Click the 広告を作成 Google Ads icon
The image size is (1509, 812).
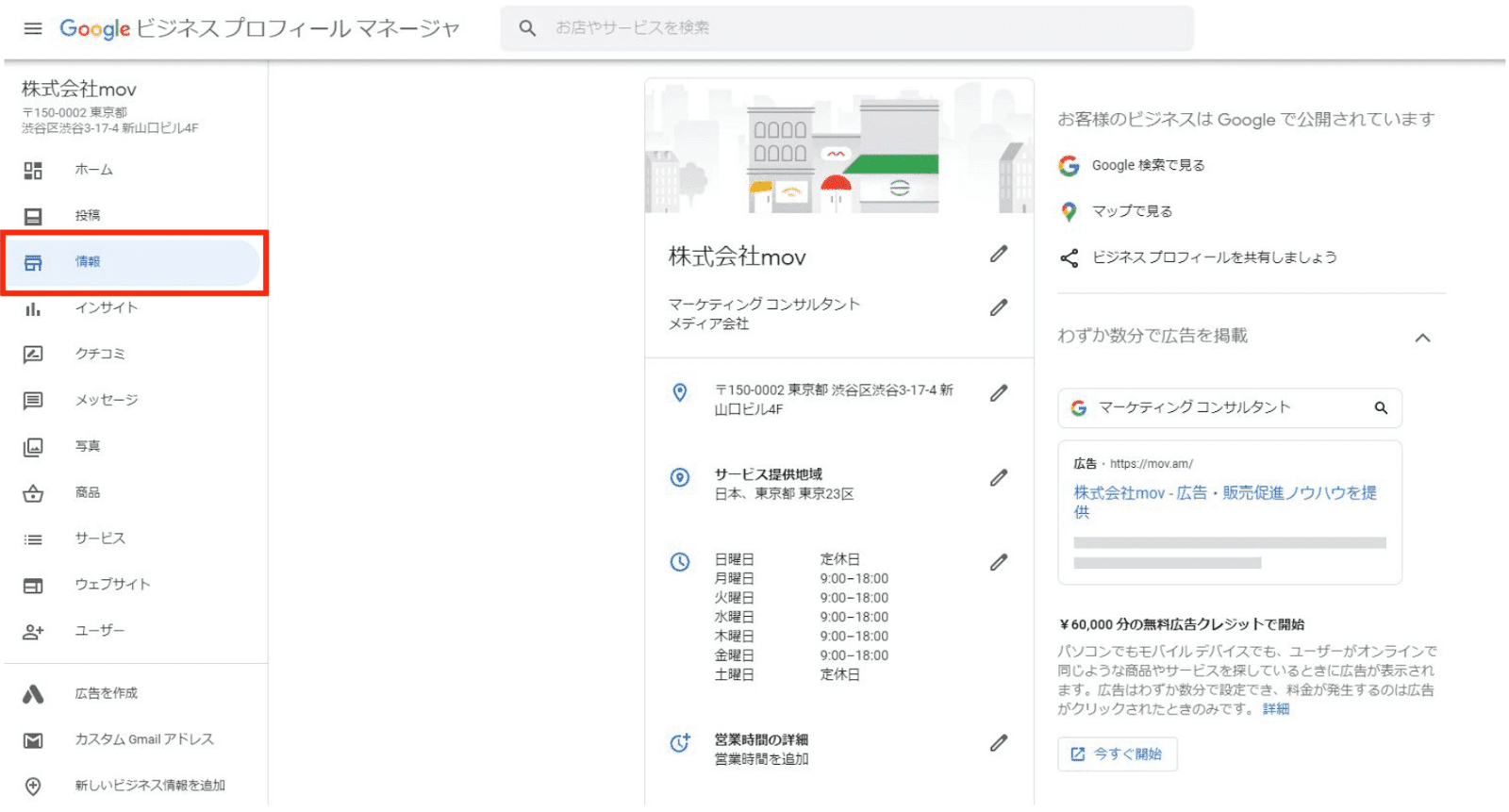(33, 693)
